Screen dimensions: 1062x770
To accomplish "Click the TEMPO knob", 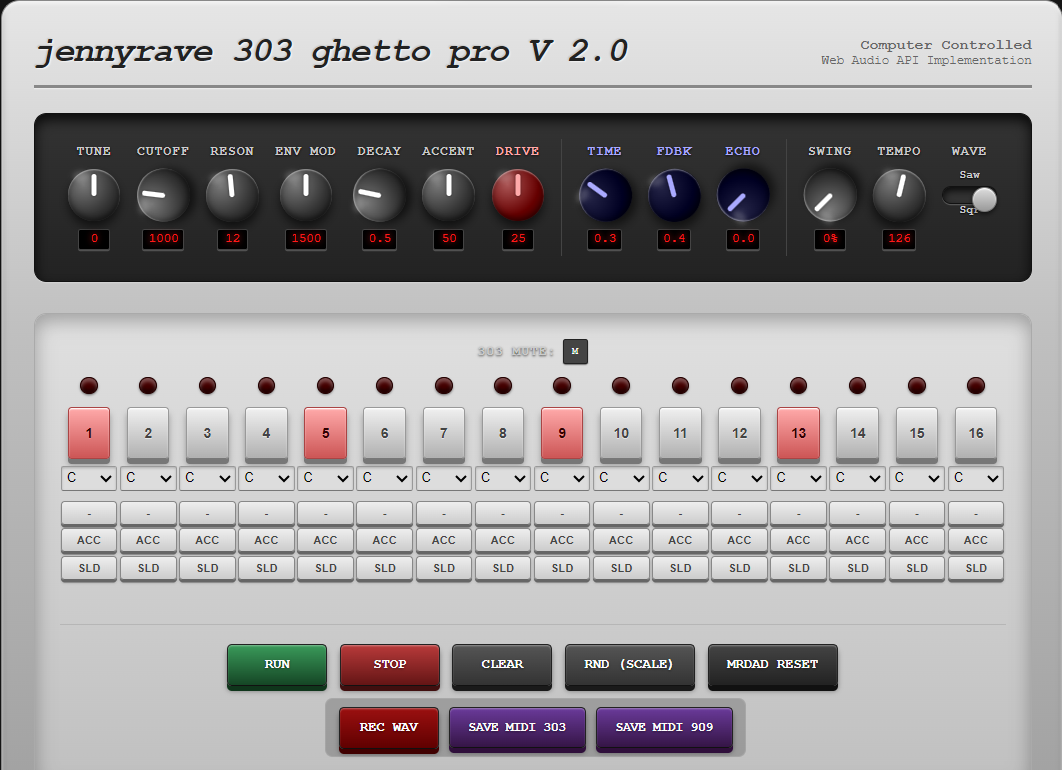I will (899, 195).
